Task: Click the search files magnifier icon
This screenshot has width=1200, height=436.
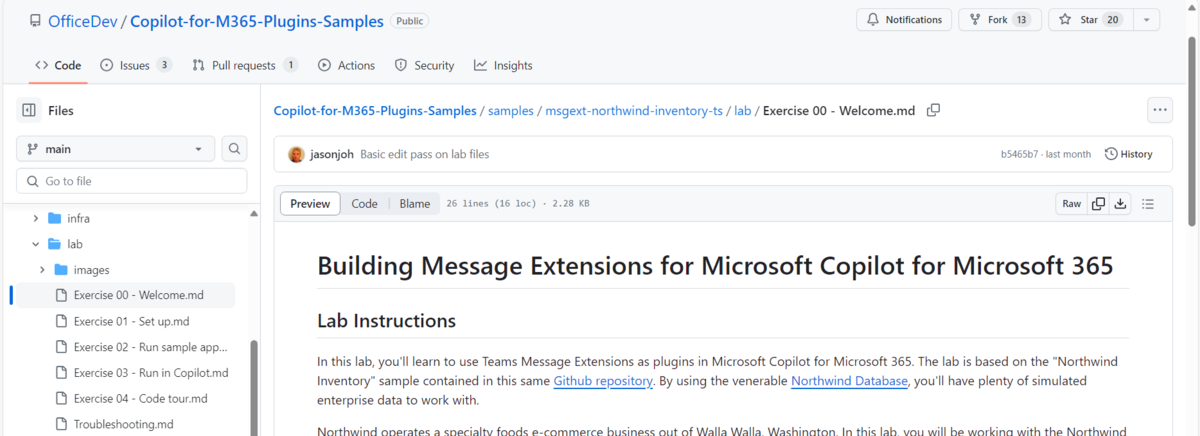Action: [x=234, y=149]
